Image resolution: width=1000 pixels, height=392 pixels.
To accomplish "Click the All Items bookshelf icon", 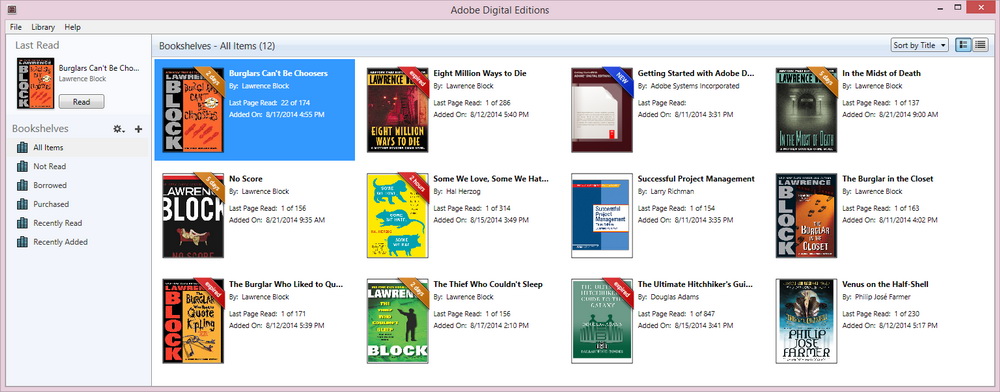I will tap(22, 147).
